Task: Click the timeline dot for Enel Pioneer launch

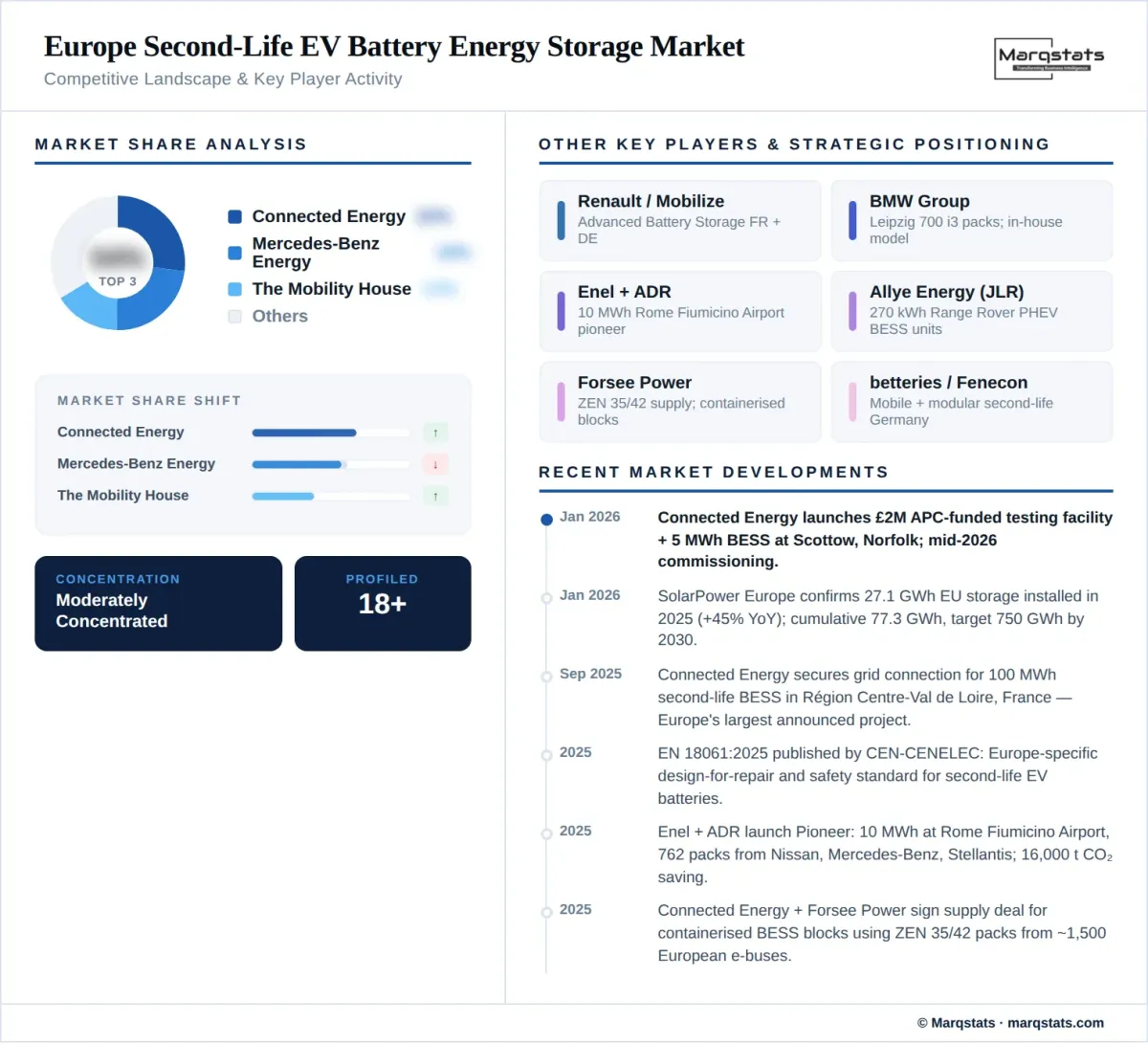Action: [x=546, y=833]
